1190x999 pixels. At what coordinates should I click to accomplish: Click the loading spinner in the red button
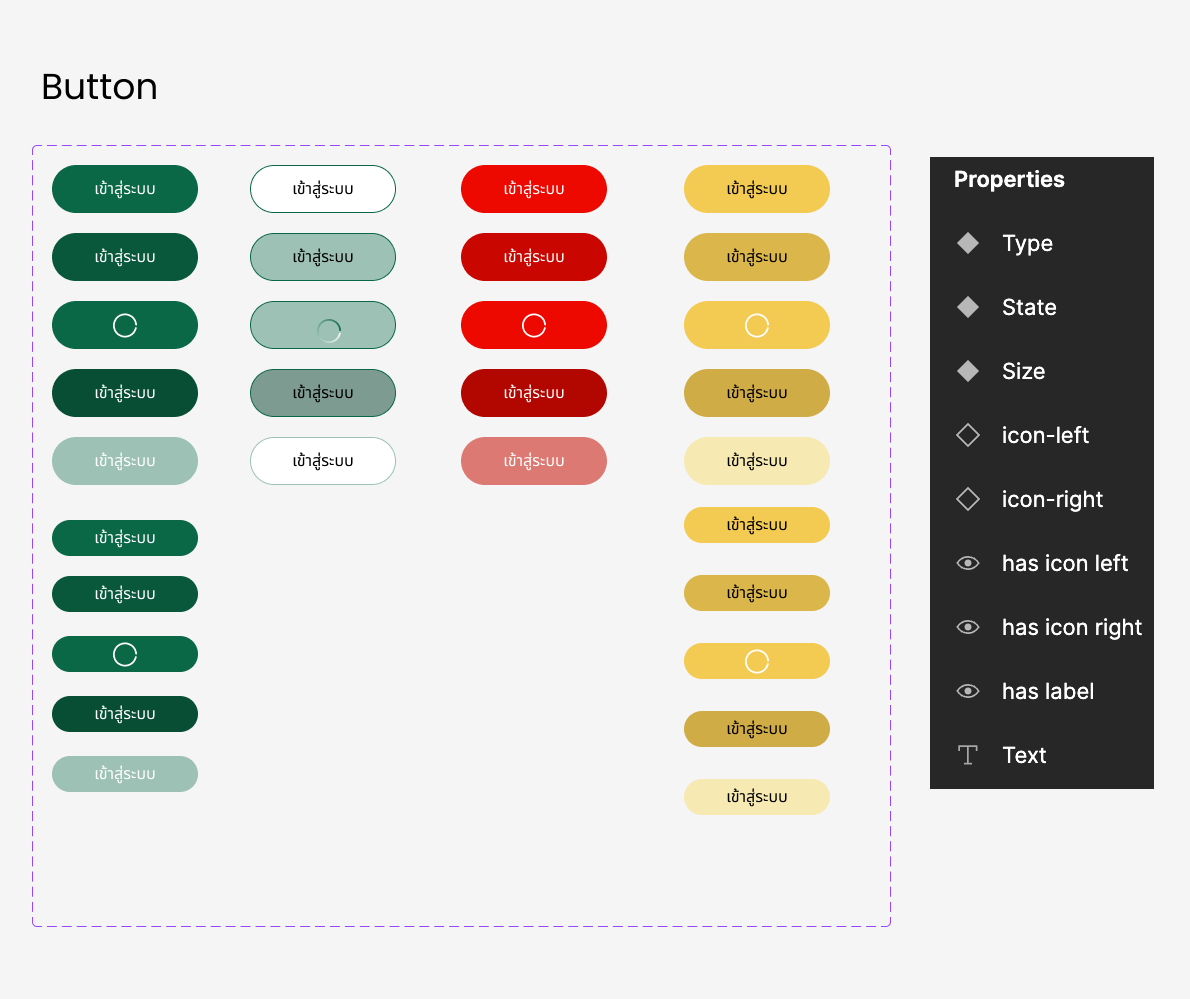tap(534, 325)
